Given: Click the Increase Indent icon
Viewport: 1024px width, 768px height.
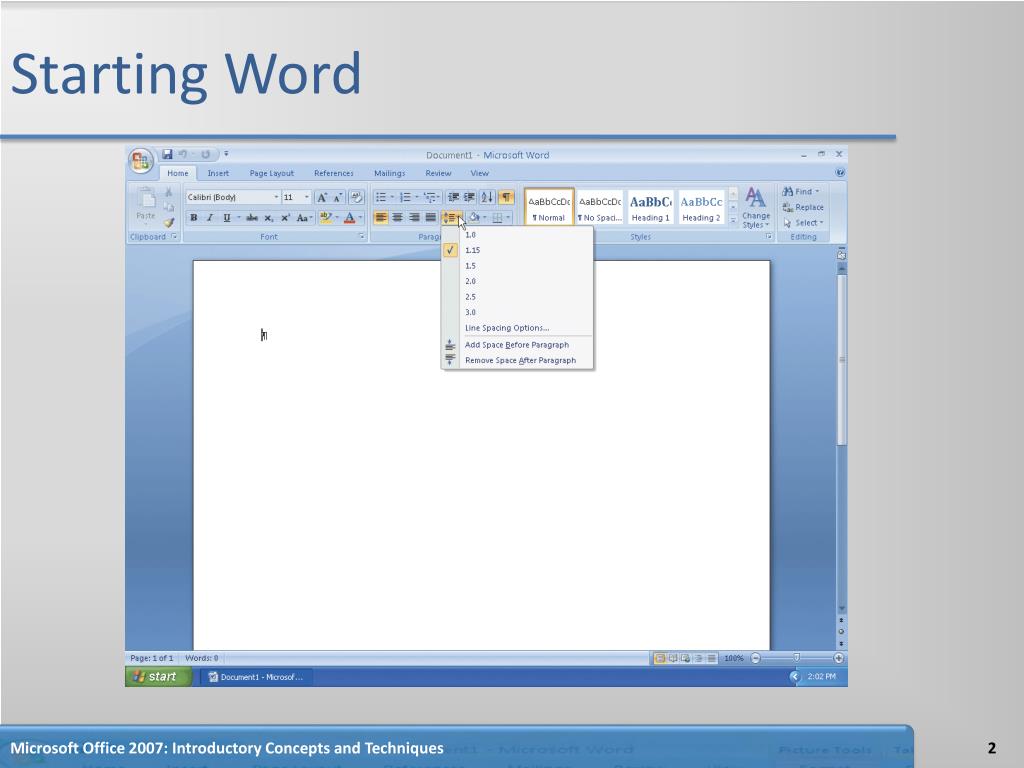Looking at the screenshot, I should coord(470,197).
